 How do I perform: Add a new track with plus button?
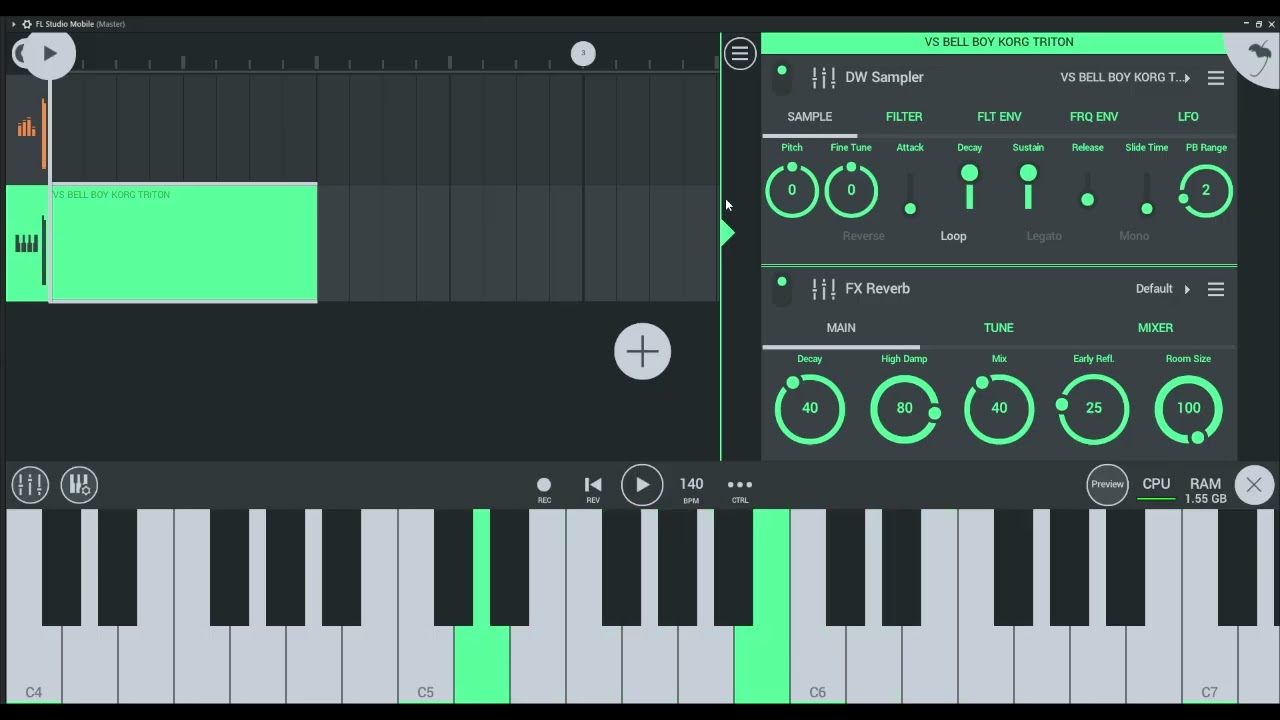(642, 351)
